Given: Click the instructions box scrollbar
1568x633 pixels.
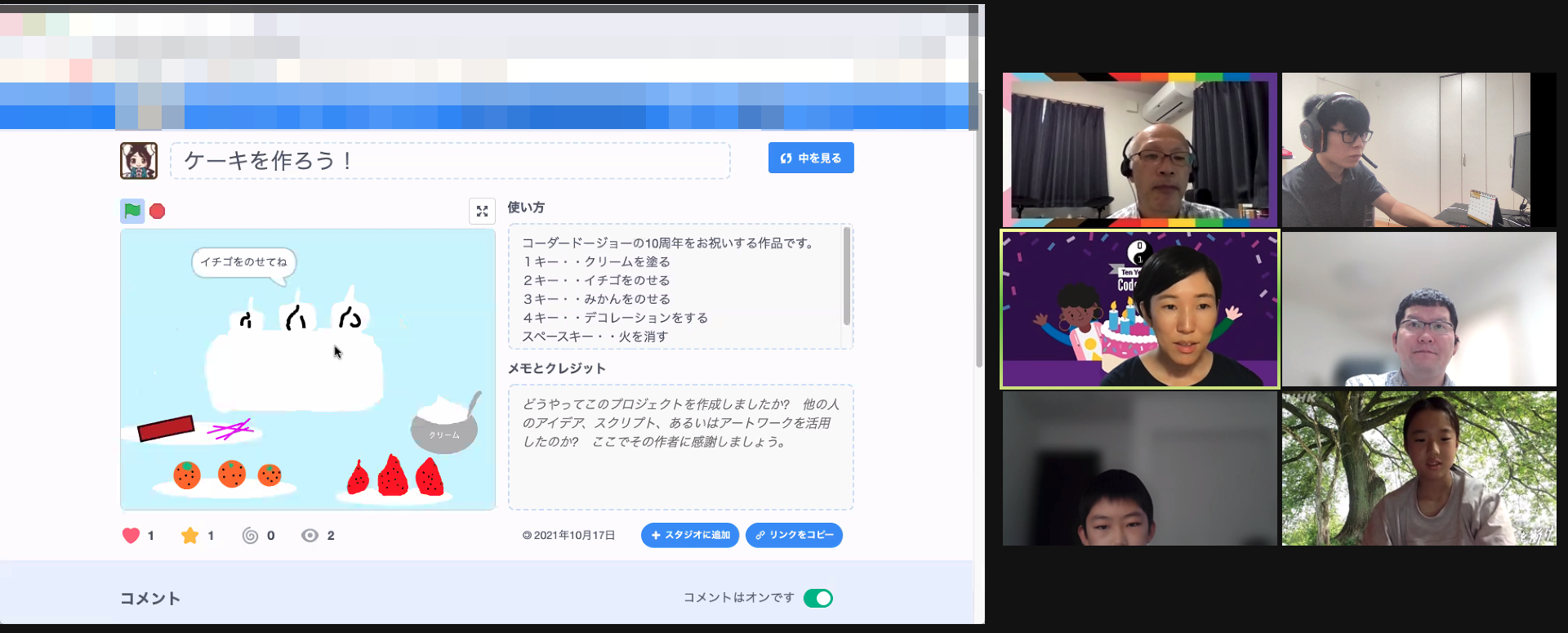Looking at the screenshot, I should (x=847, y=276).
